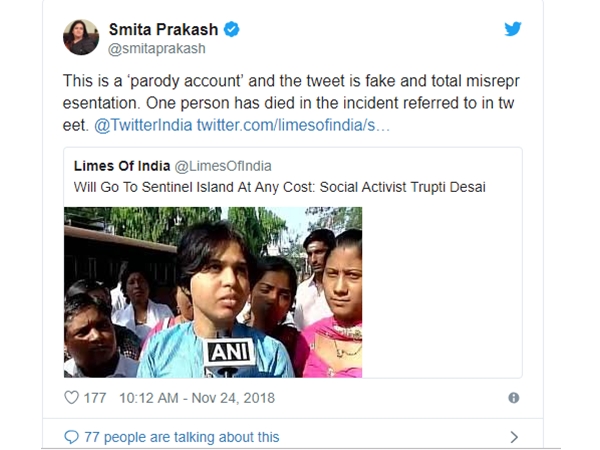Click the Smita Prakash display name

(x=163, y=29)
